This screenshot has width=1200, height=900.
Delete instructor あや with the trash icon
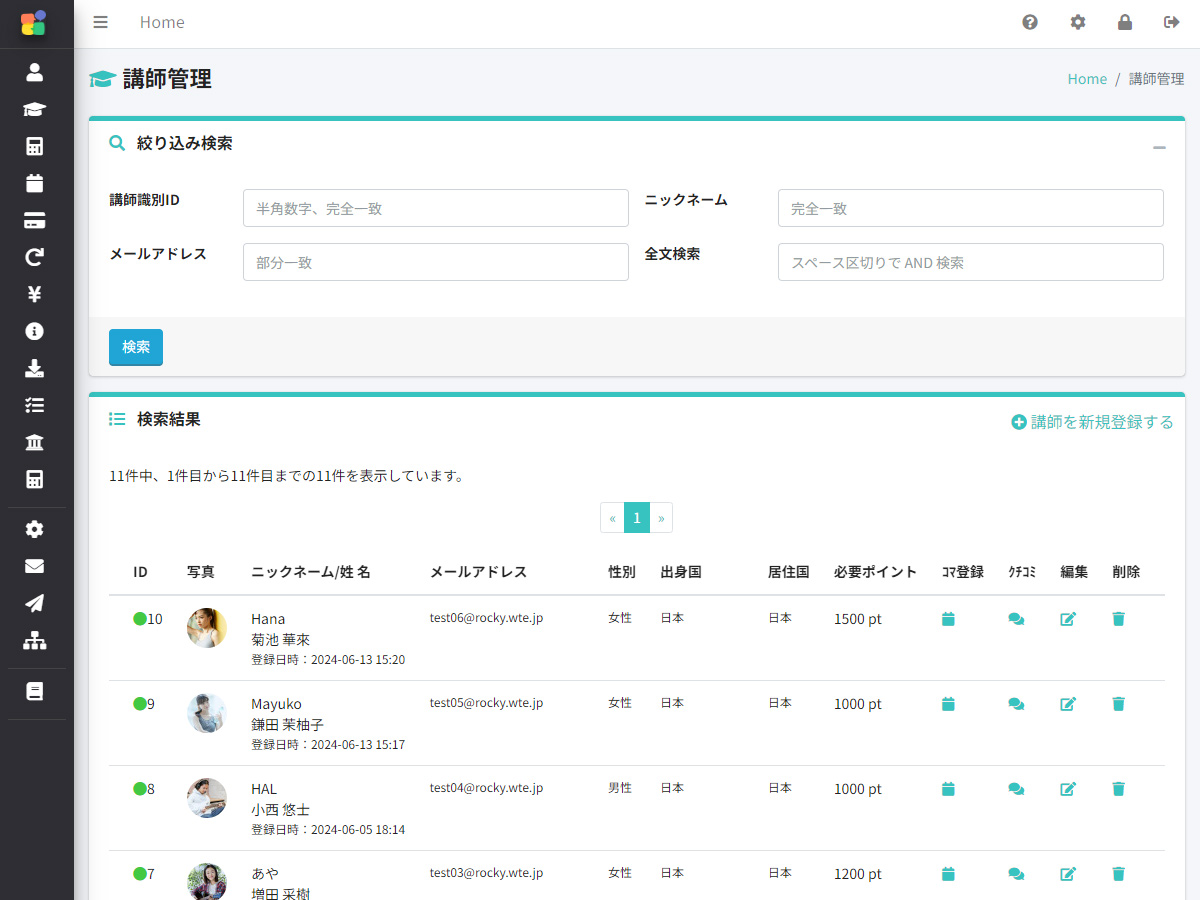pos(1117,873)
